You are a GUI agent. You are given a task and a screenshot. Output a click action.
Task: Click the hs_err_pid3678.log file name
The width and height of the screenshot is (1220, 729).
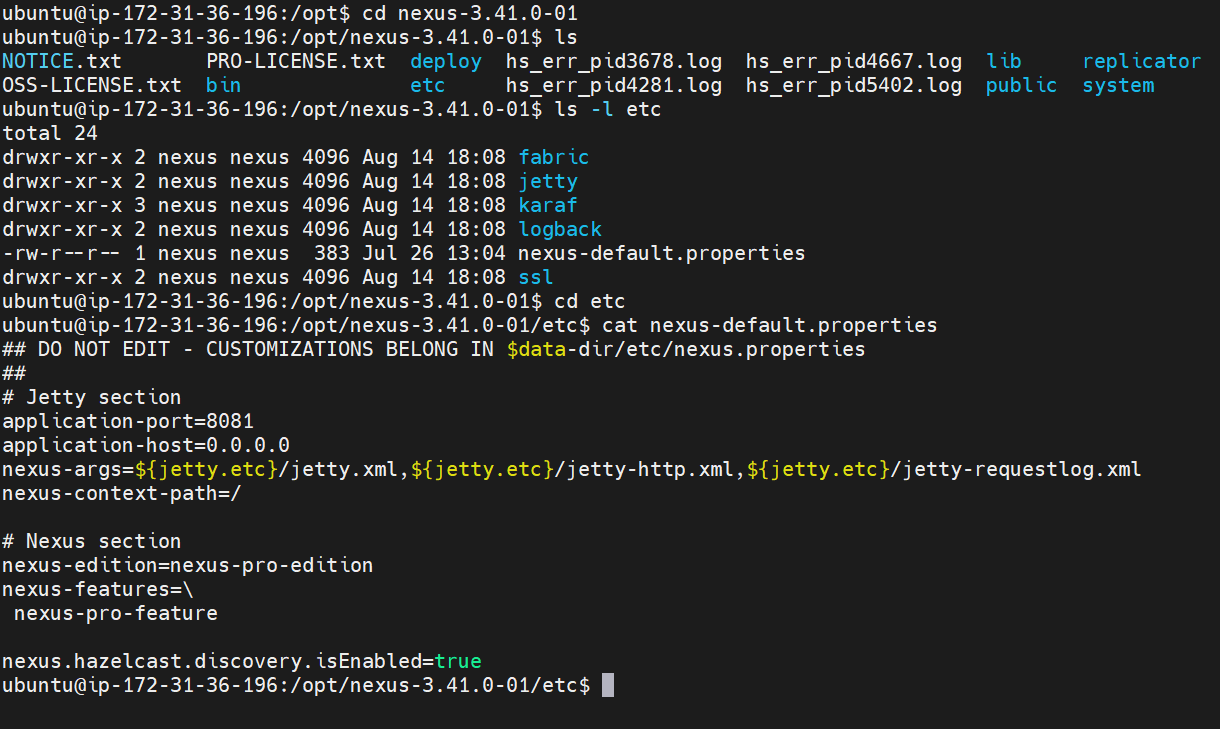[614, 61]
